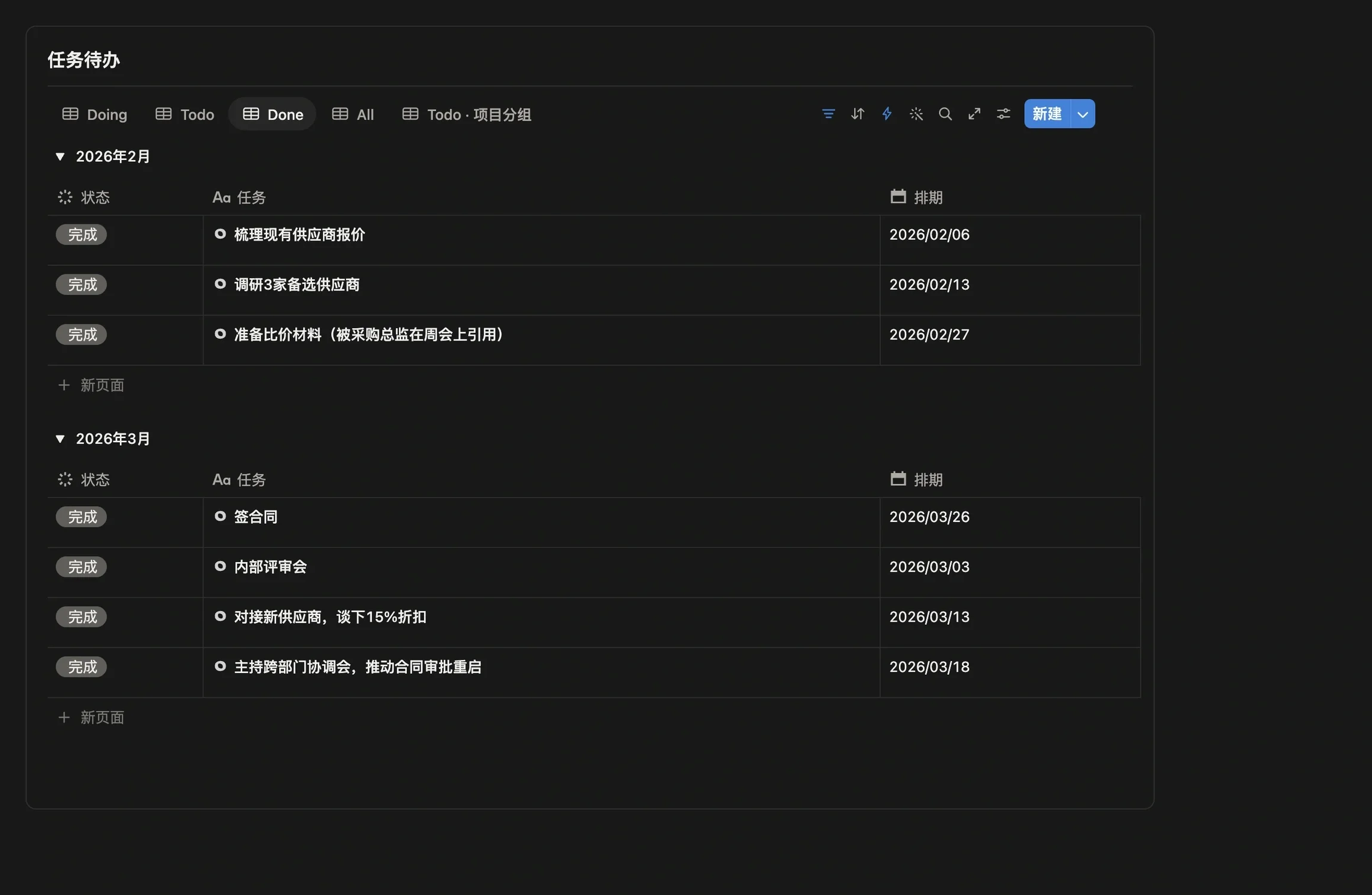
Task: Click the 2026年2月 group label
Action: click(113, 156)
